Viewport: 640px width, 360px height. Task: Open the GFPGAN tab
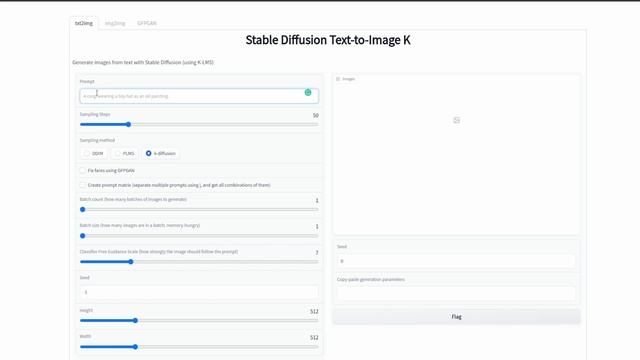[147, 23]
